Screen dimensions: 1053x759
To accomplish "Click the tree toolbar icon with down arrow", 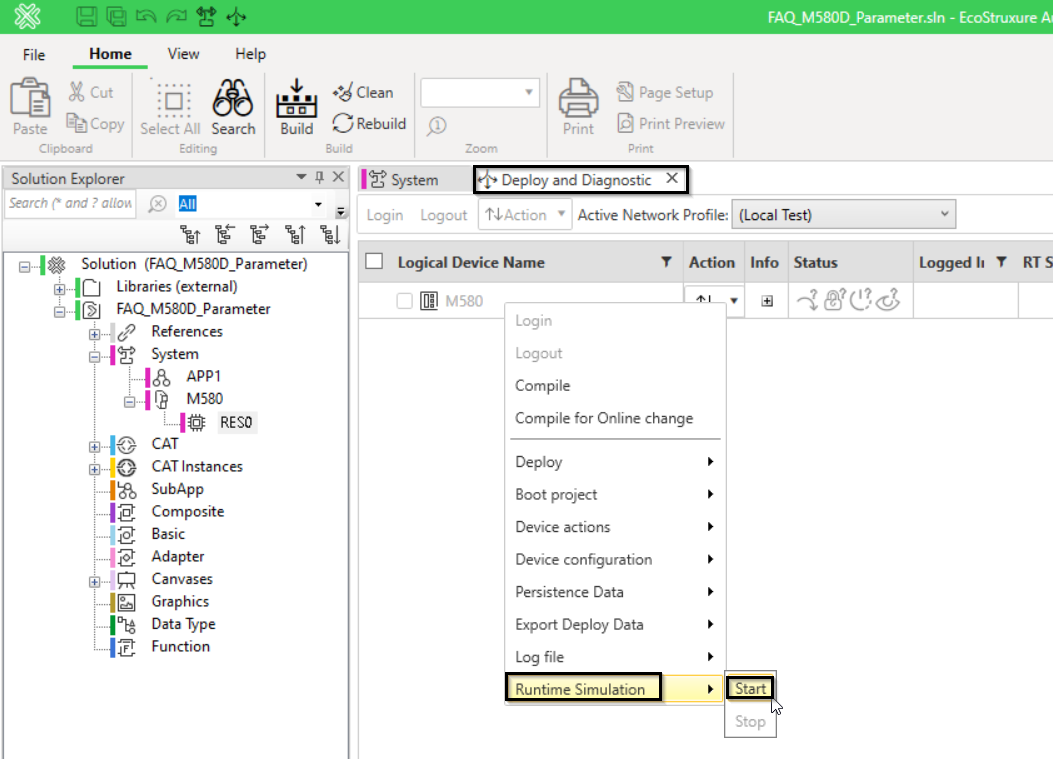I will point(330,234).
